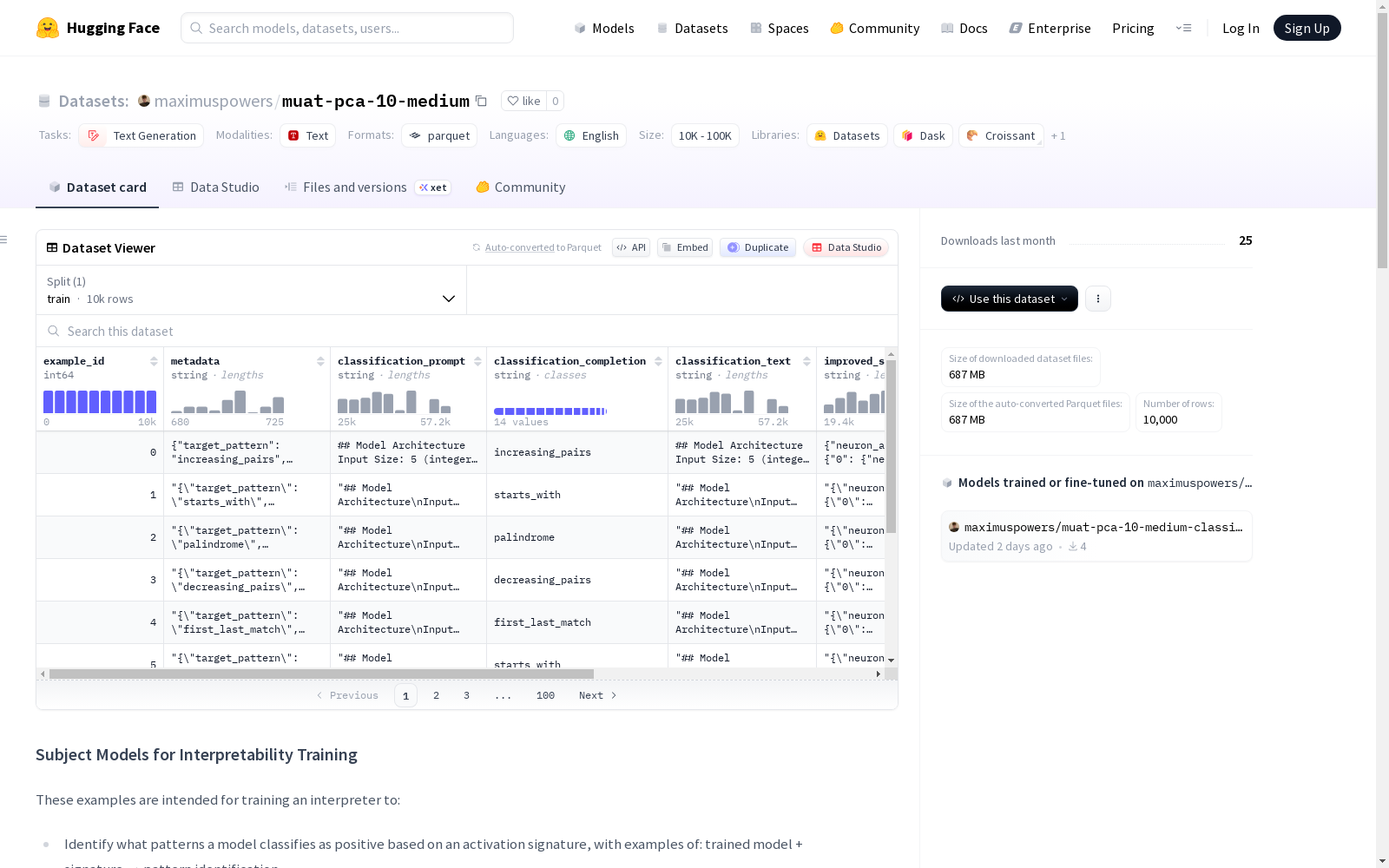Open Enterprise in top navigation

1050,28
